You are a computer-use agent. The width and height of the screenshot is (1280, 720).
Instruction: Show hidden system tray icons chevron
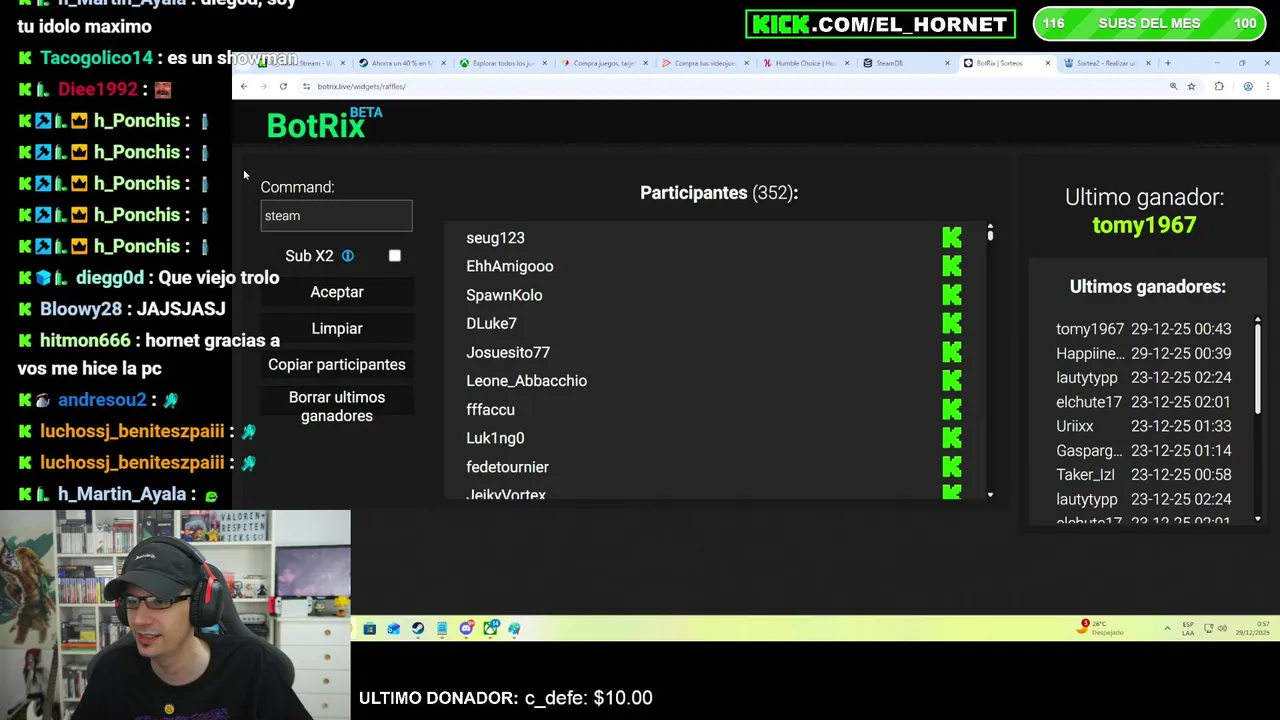pos(1167,628)
